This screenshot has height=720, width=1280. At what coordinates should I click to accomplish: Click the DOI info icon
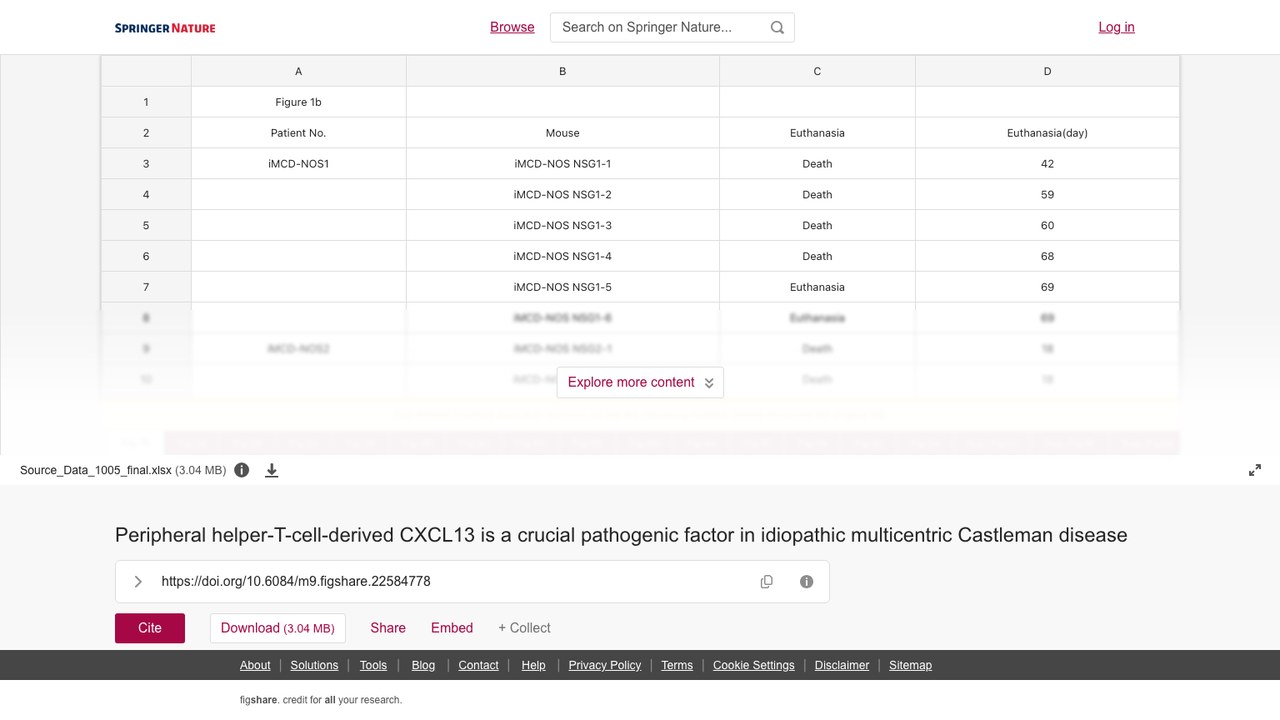[806, 582]
